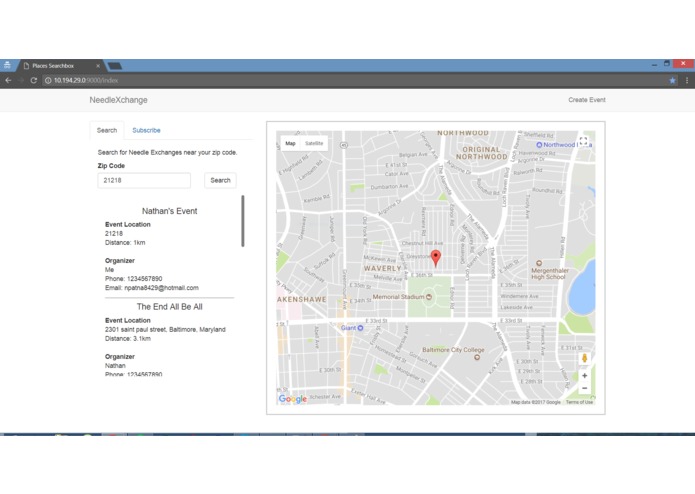This screenshot has width=695, height=494.
Task: Select the Nathan's Event heading
Action: [x=169, y=211]
